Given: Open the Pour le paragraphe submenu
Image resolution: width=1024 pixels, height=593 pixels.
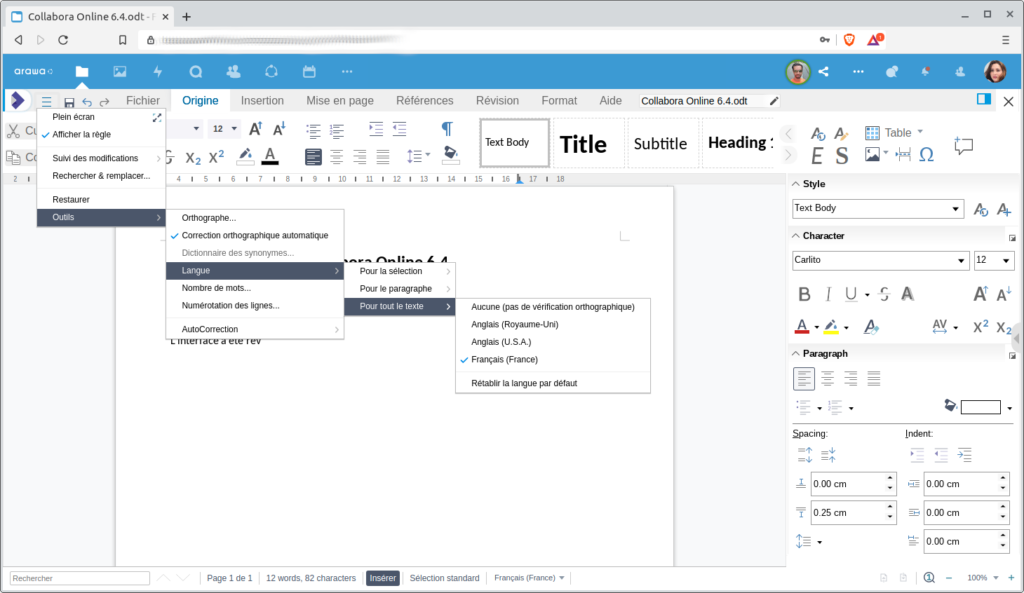Looking at the screenshot, I should [x=399, y=289].
